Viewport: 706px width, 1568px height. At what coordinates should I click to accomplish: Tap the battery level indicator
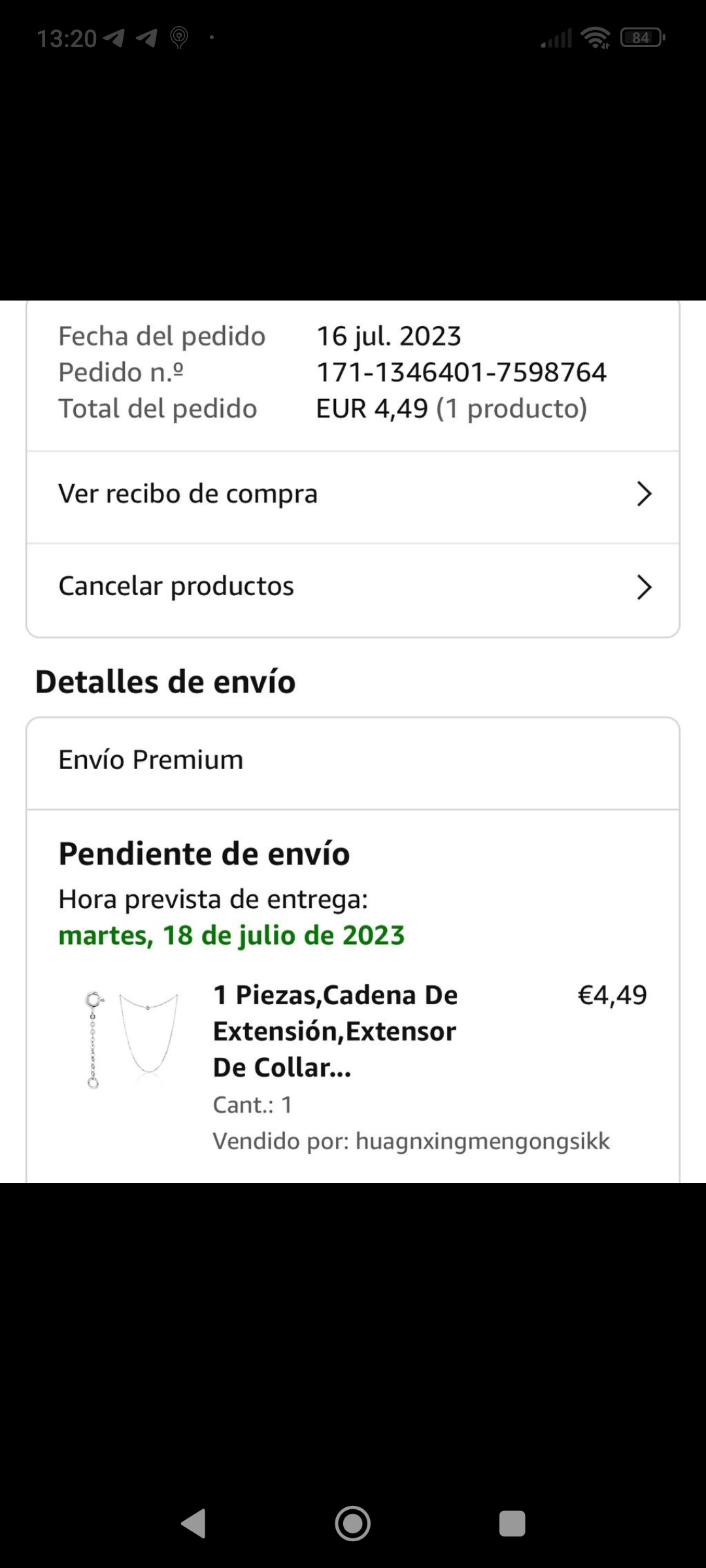[642, 38]
